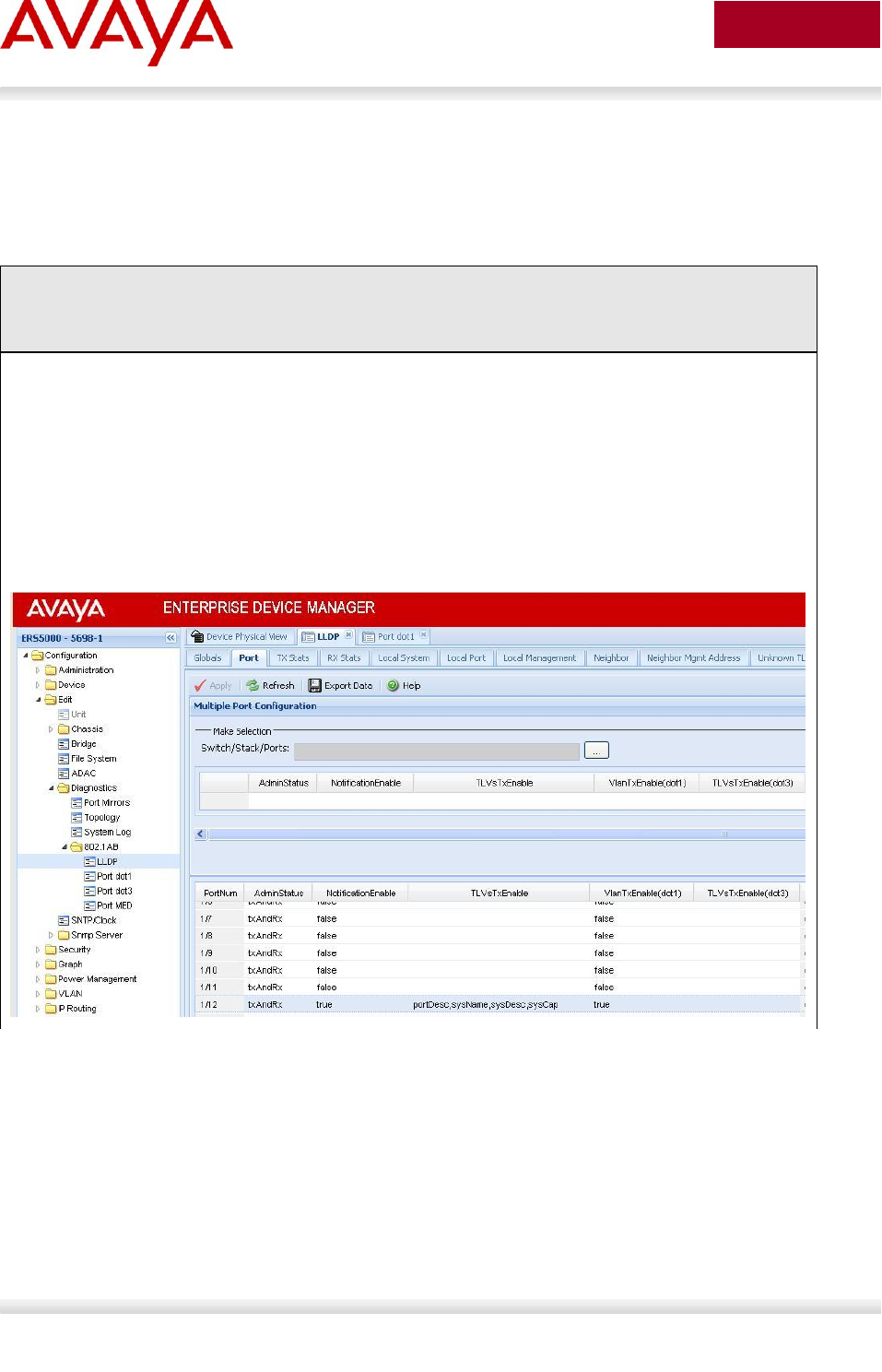Expand the Snmp Server tree node
The height and width of the screenshot is (1372, 882).
[51, 935]
